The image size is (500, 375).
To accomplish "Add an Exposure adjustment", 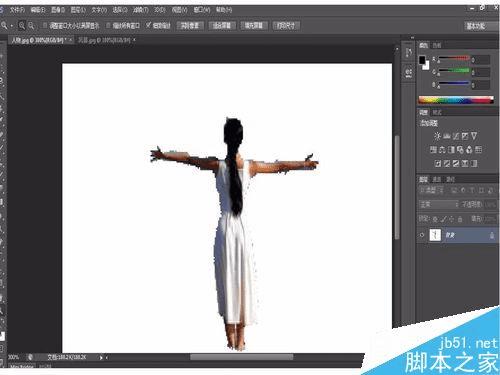I will (x=465, y=136).
